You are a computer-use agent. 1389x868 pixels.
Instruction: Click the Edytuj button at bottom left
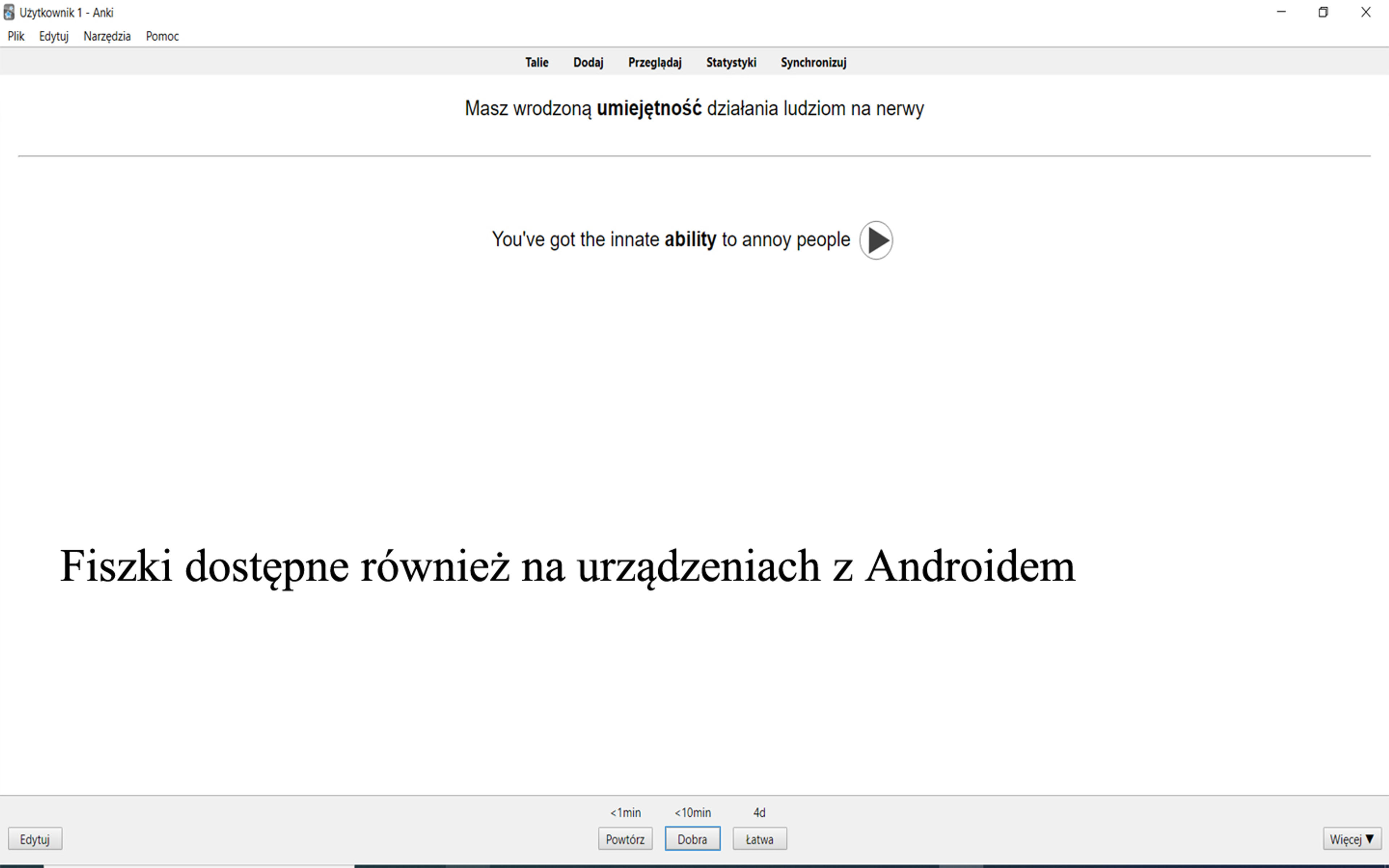(35, 839)
